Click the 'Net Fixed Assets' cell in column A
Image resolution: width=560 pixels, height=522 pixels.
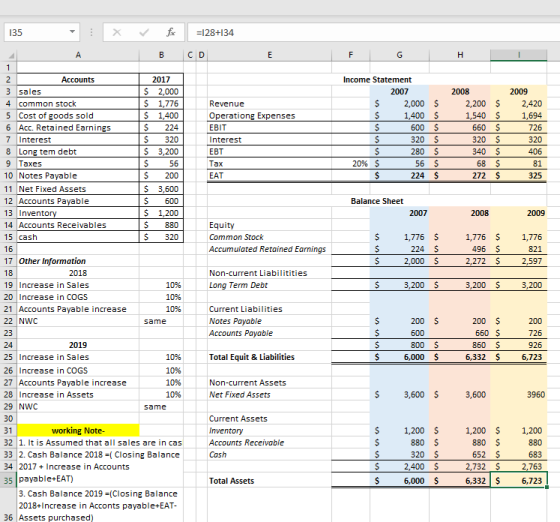tap(78, 189)
